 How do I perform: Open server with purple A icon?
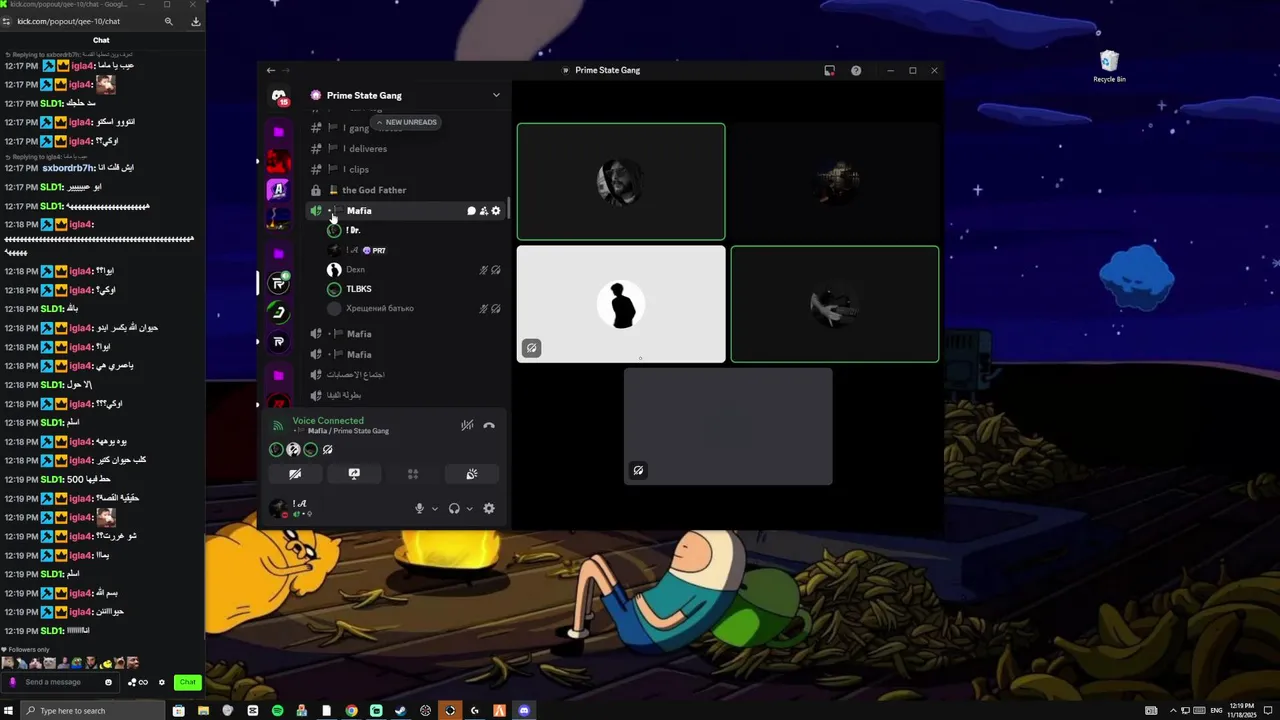point(279,189)
